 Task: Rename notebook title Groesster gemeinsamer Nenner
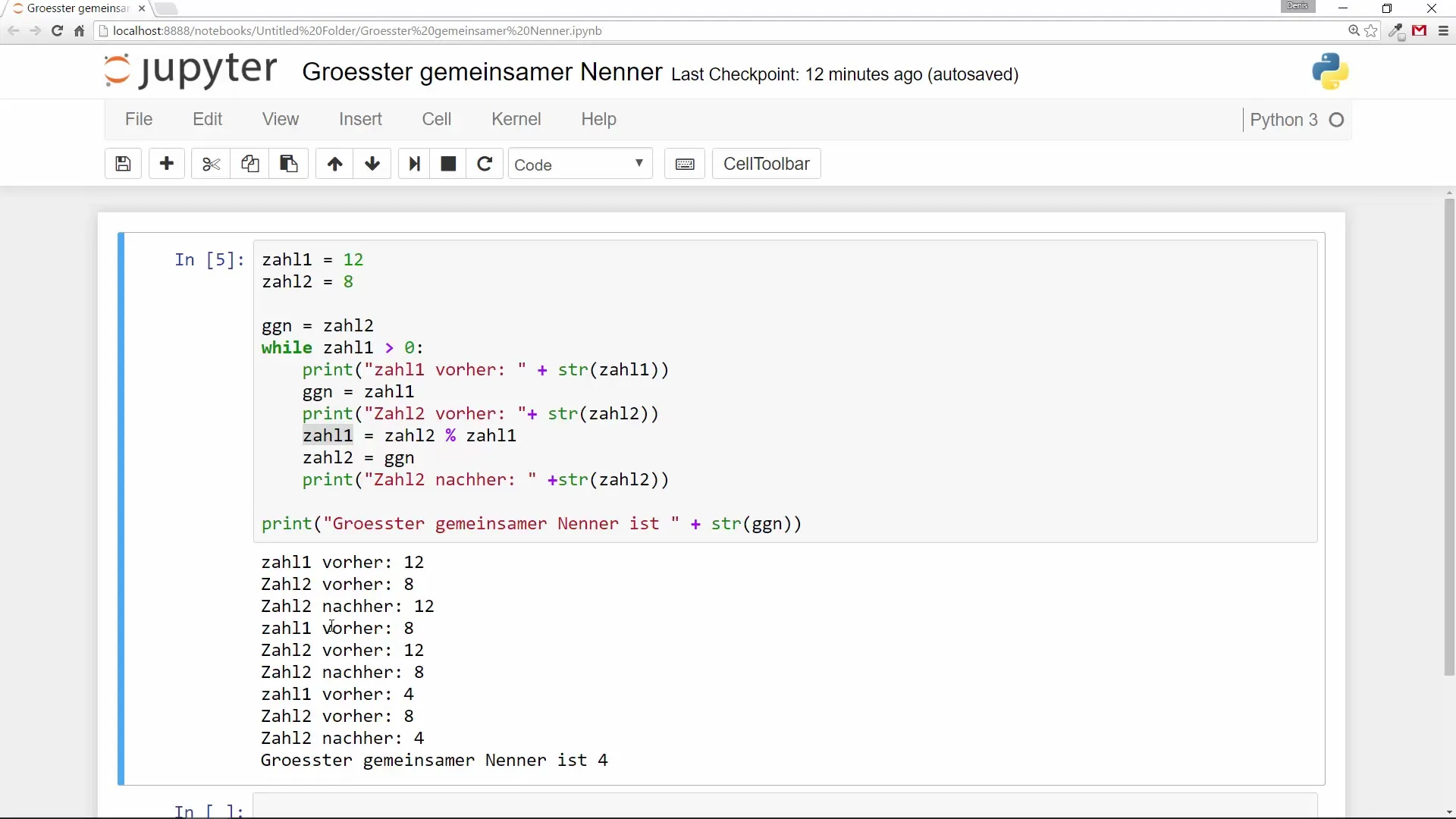[x=482, y=72]
